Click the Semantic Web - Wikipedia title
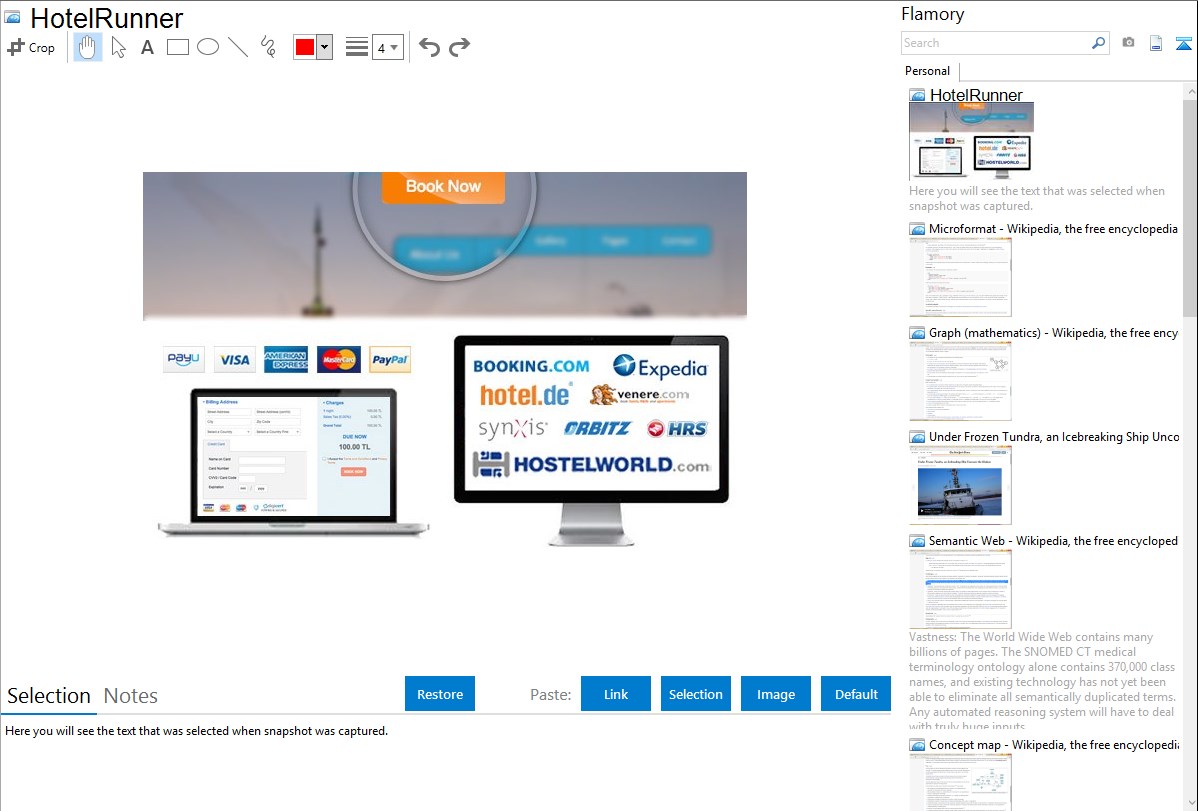The height and width of the screenshot is (811, 1198). [1053, 540]
